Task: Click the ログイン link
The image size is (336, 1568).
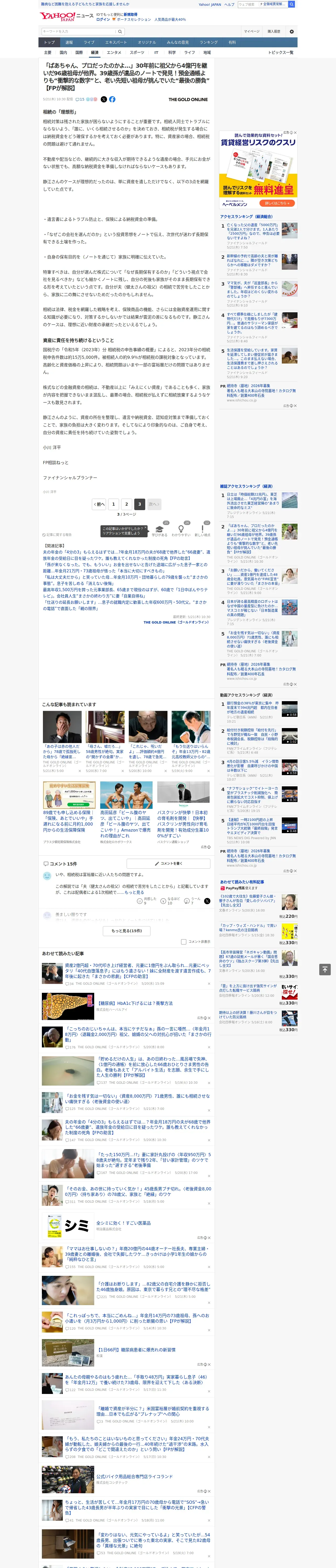Action: pyautogui.click(x=104, y=20)
